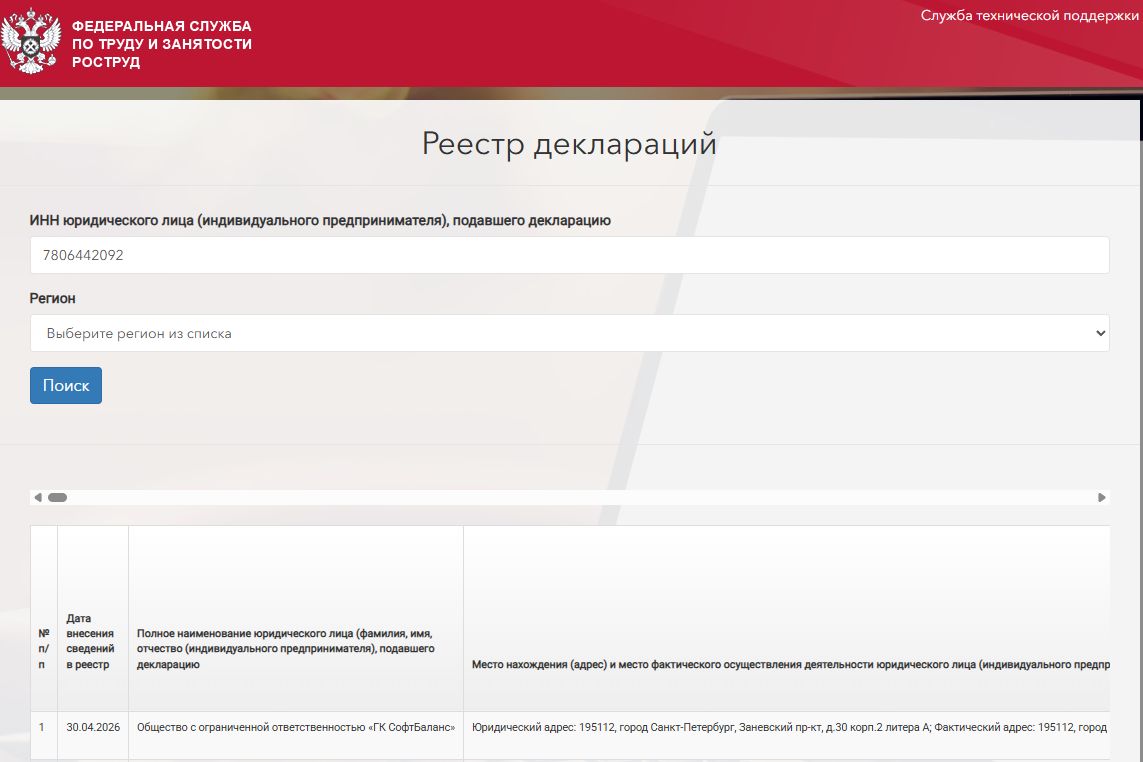Click the Регион label

(52, 298)
